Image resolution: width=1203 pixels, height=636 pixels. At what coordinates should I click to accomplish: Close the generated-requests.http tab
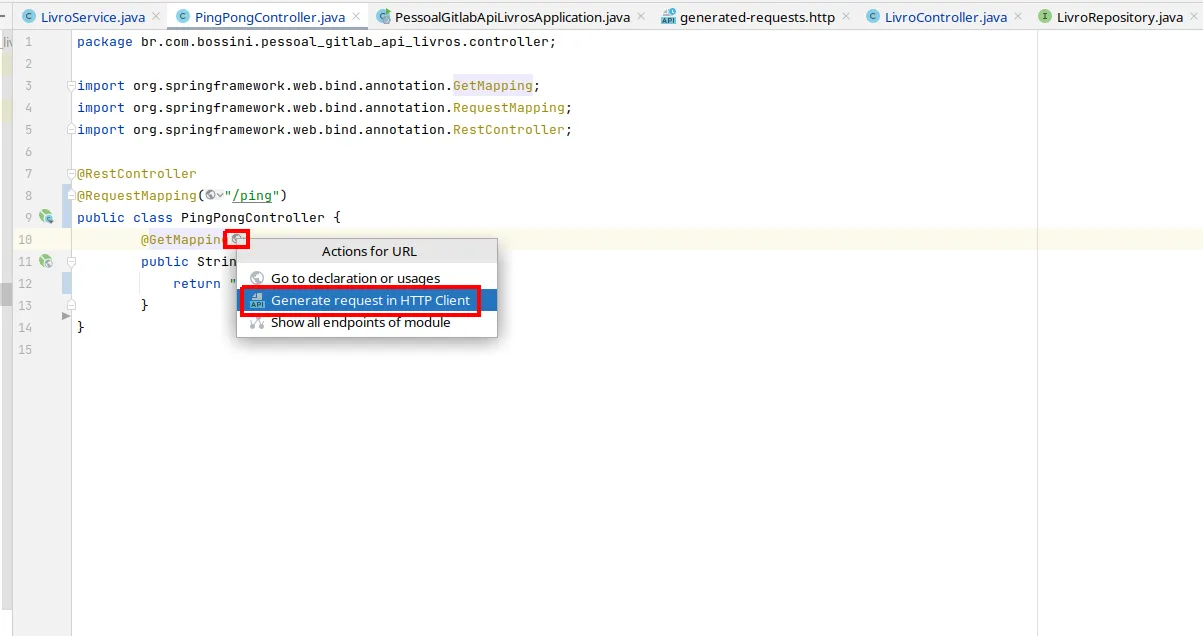(845, 17)
